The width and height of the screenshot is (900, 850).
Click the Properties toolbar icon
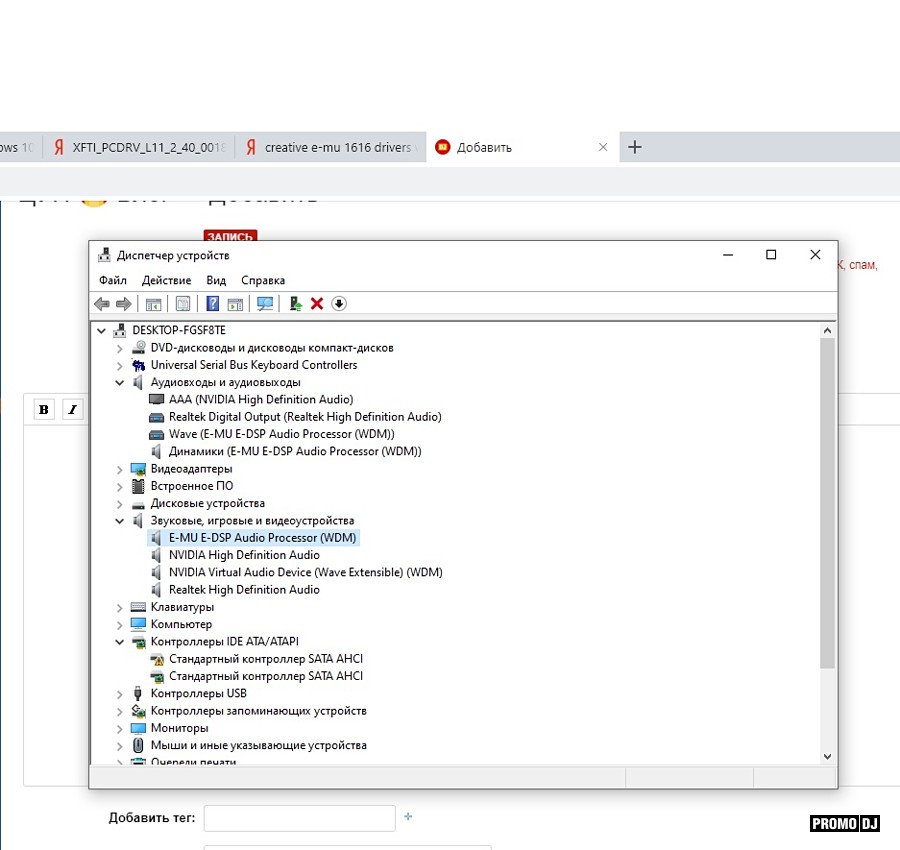click(183, 304)
